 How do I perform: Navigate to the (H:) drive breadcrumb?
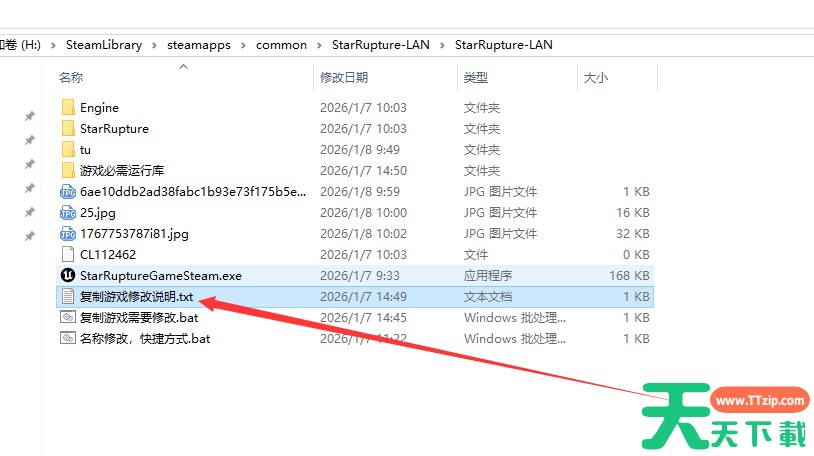pyautogui.click(x=20, y=45)
